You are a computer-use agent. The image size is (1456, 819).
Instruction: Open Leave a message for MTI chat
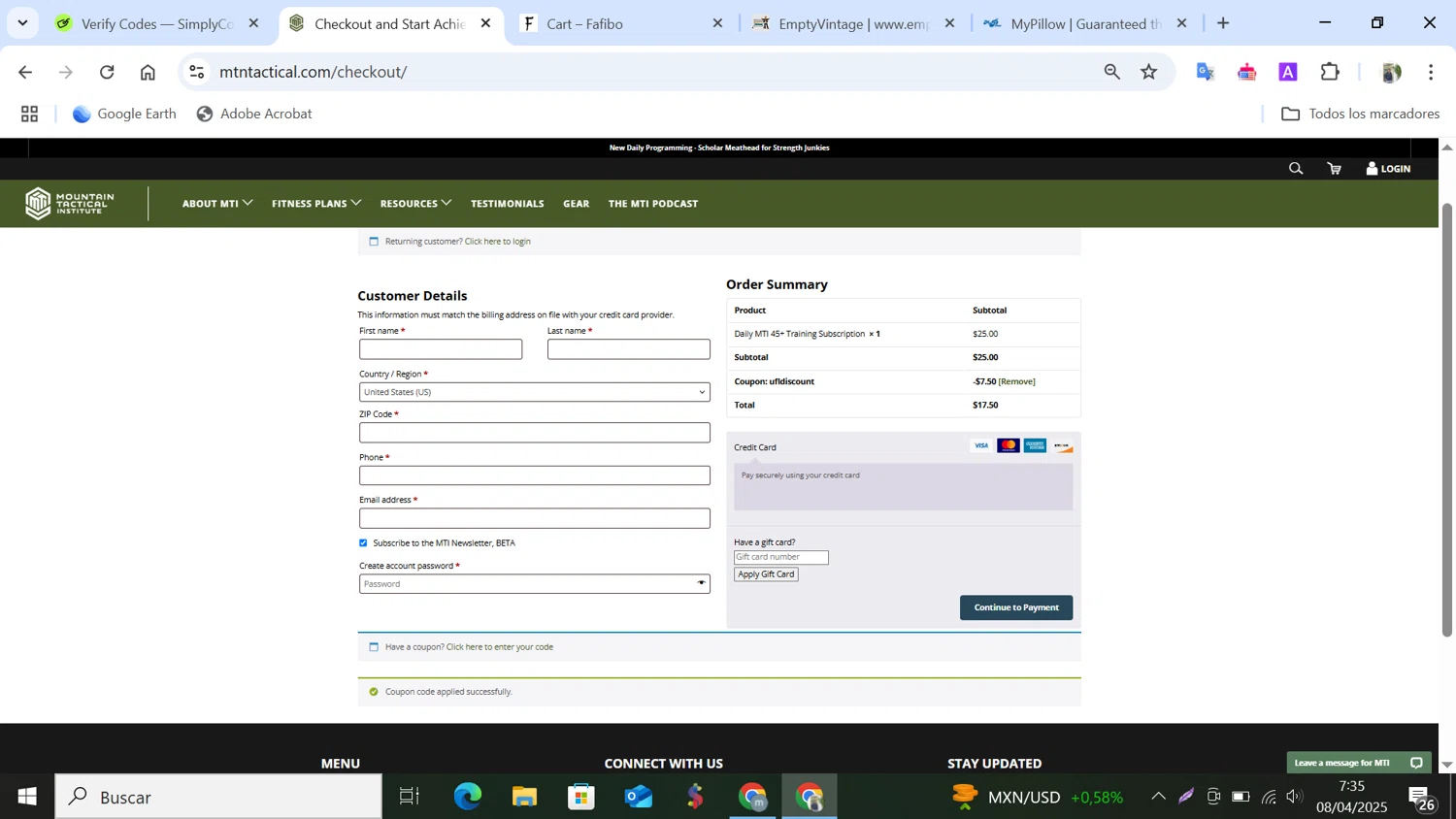pyautogui.click(x=1358, y=763)
